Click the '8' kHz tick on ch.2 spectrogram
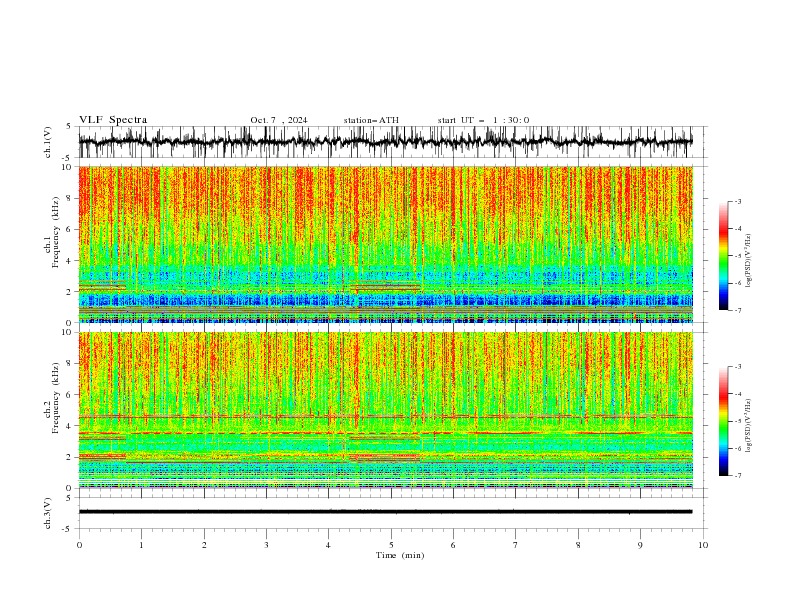 70,364
